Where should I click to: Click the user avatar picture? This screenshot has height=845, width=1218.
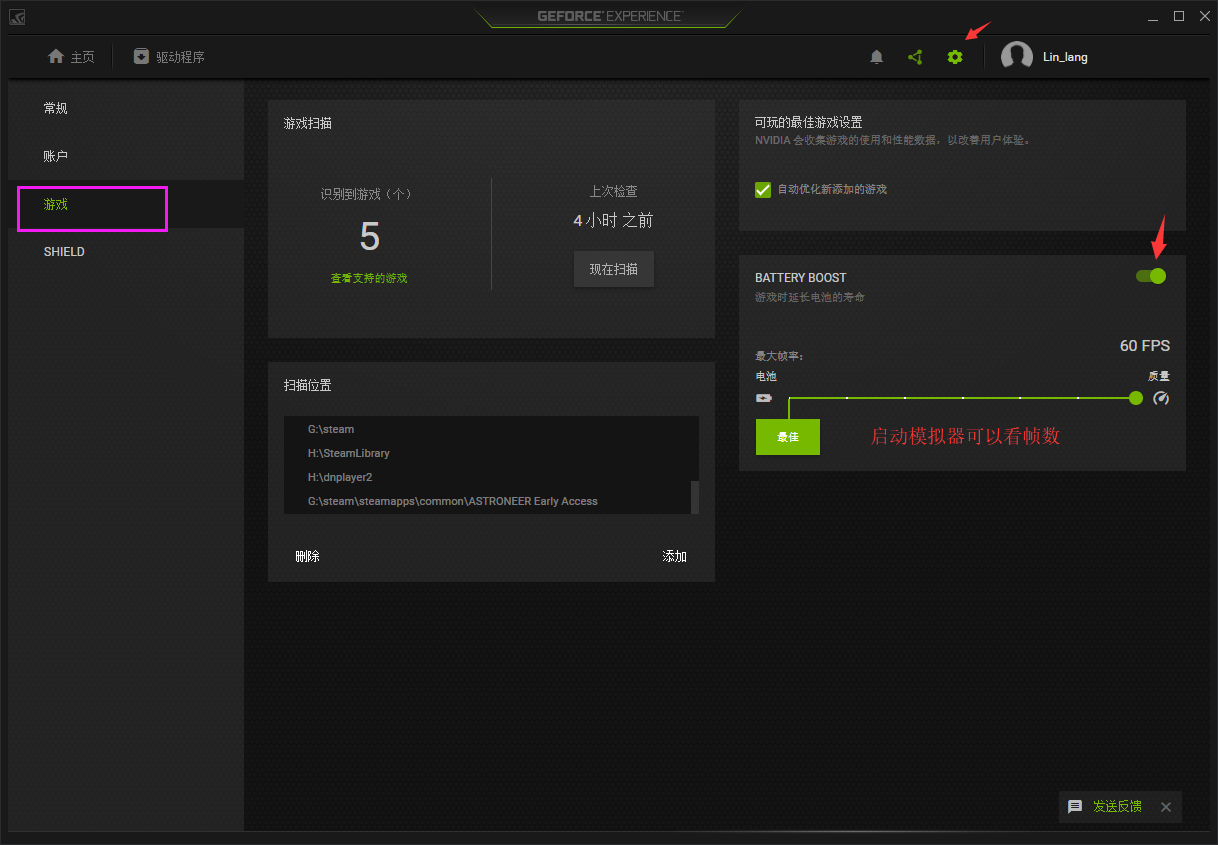click(x=1017, y=57)
